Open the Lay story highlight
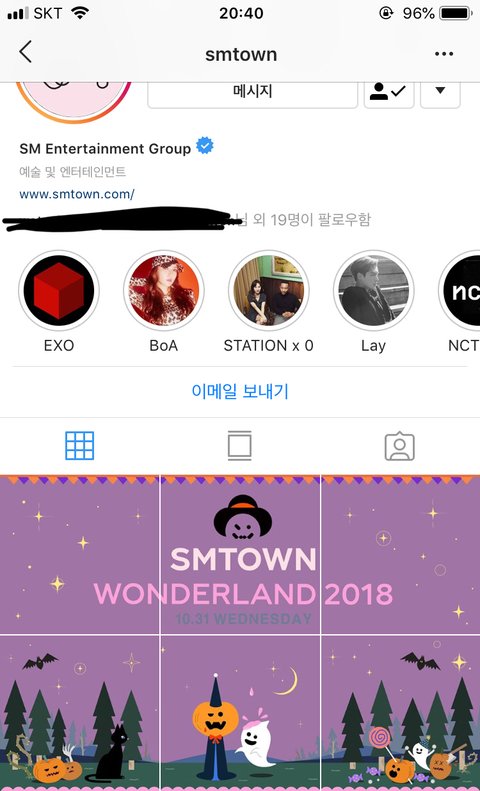 point(374,291)
